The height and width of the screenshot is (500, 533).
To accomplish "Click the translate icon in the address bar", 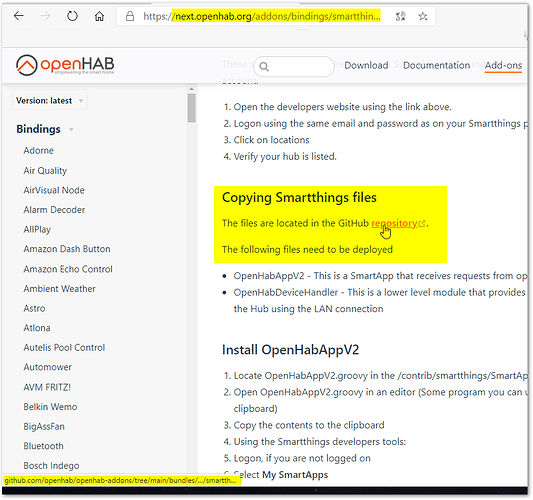I will (401, 16).
